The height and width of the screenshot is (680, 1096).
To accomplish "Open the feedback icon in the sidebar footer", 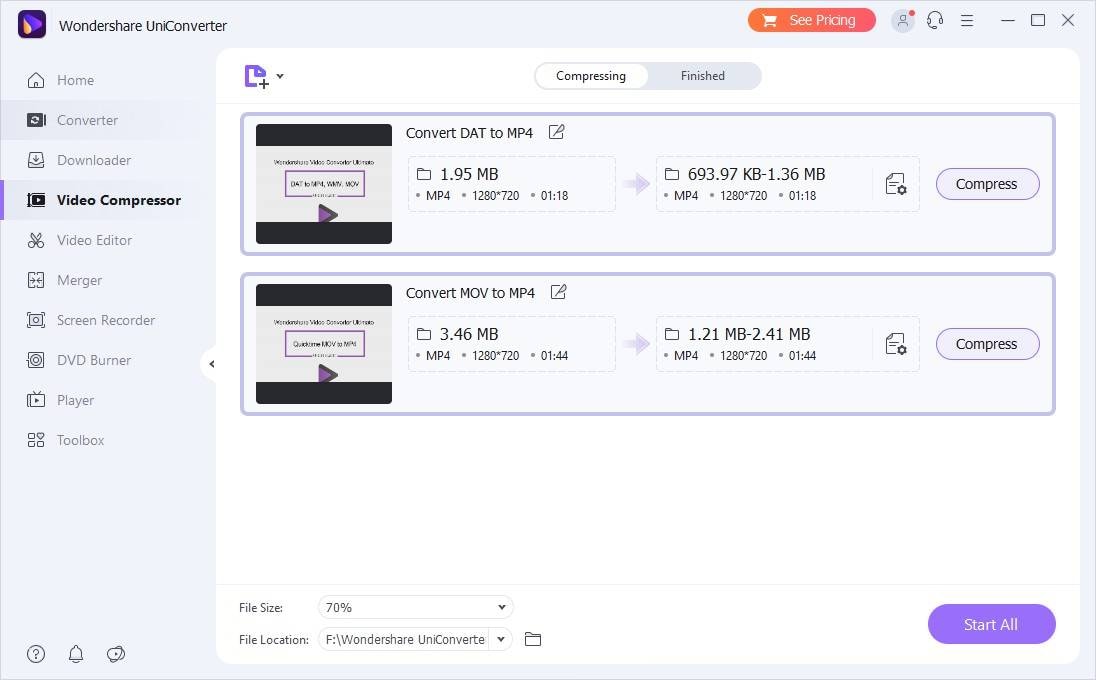I will [x=116, y=654].
